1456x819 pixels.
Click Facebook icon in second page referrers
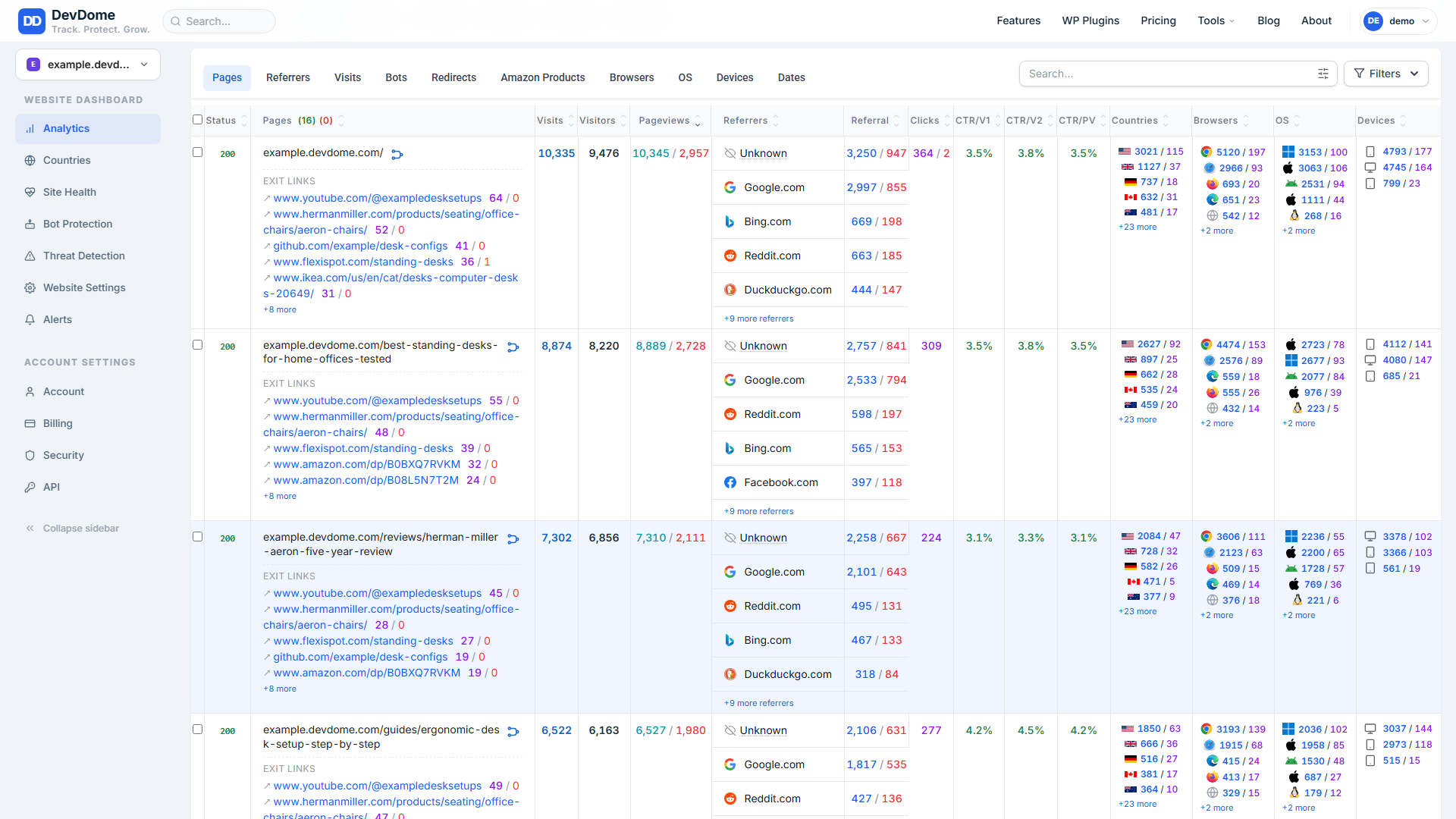tap(730, 482)
